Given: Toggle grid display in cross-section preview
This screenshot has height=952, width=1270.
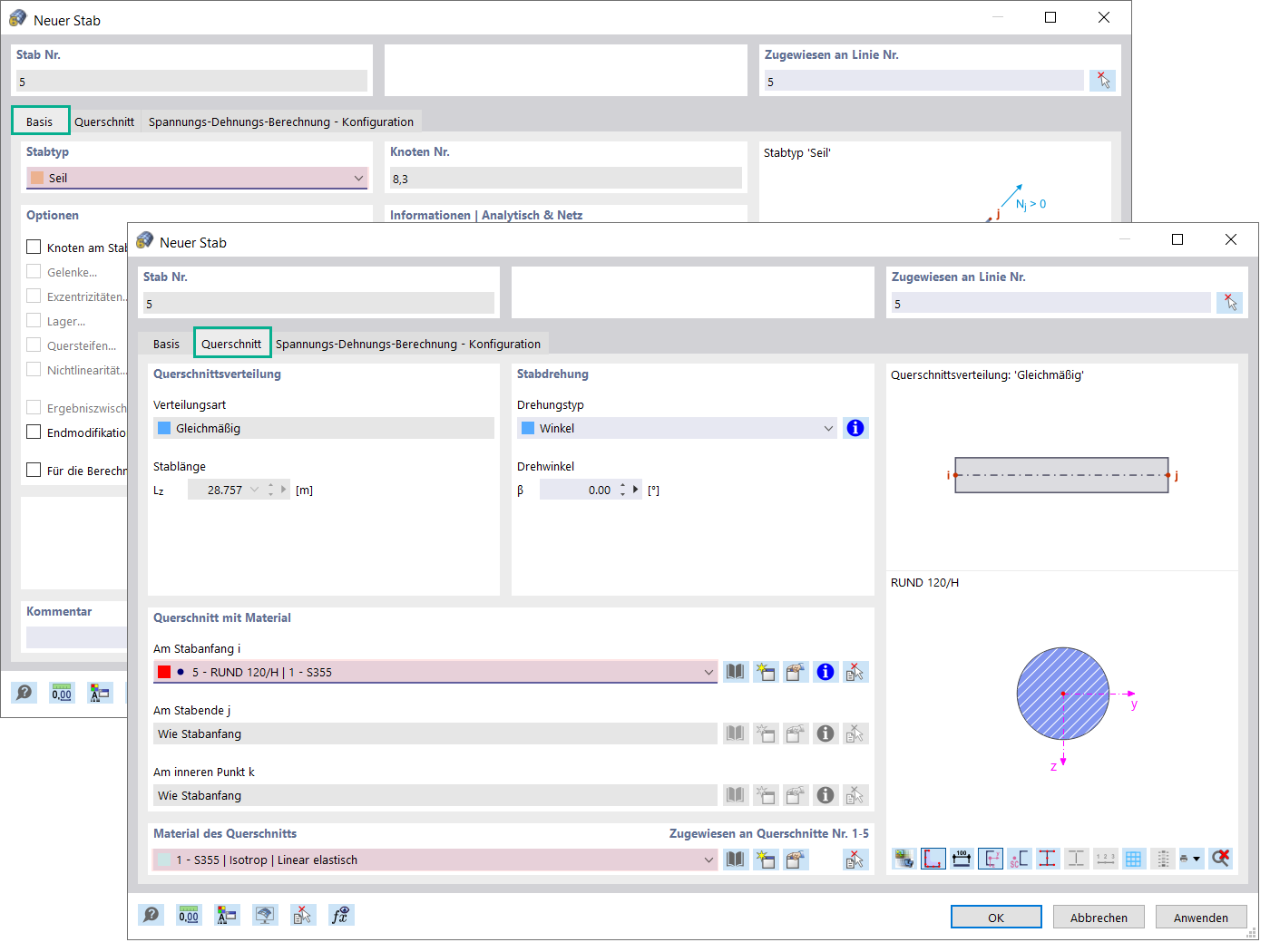Looking at the screenshot, I should pyautogui.click(x=1134, y=859).
